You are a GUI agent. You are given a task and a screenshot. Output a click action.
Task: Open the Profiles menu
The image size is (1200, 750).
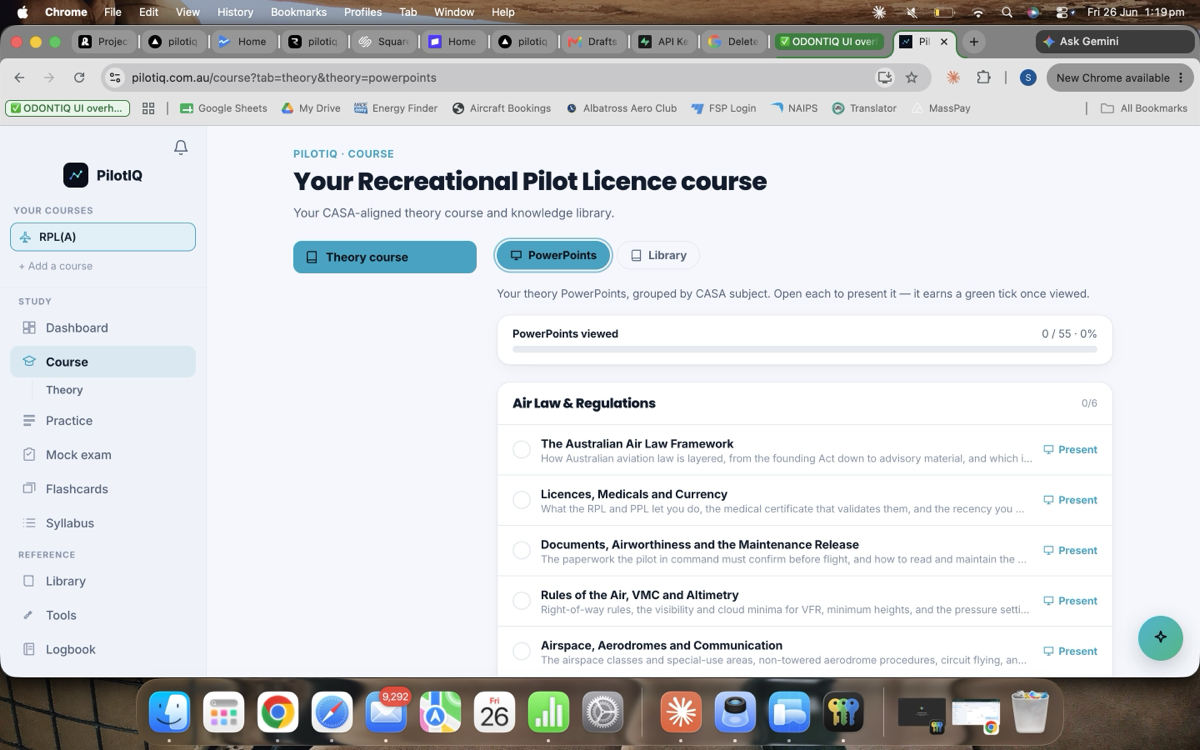(x=363, y=12)
